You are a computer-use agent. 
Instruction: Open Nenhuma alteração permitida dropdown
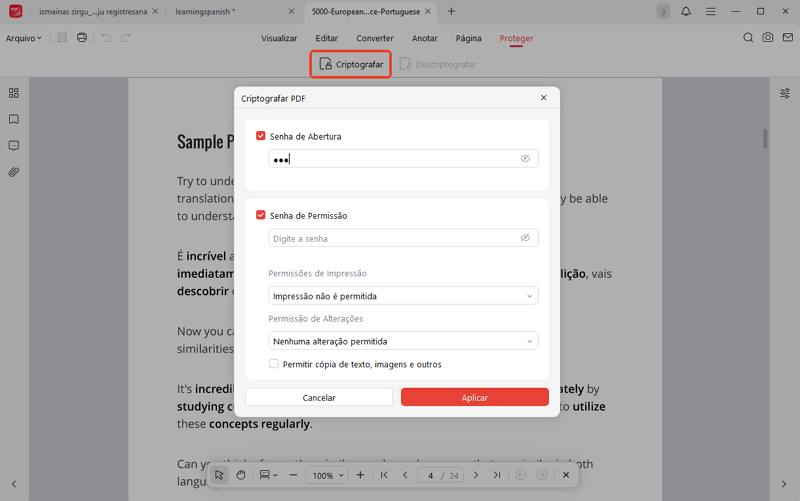click(403, 341)
